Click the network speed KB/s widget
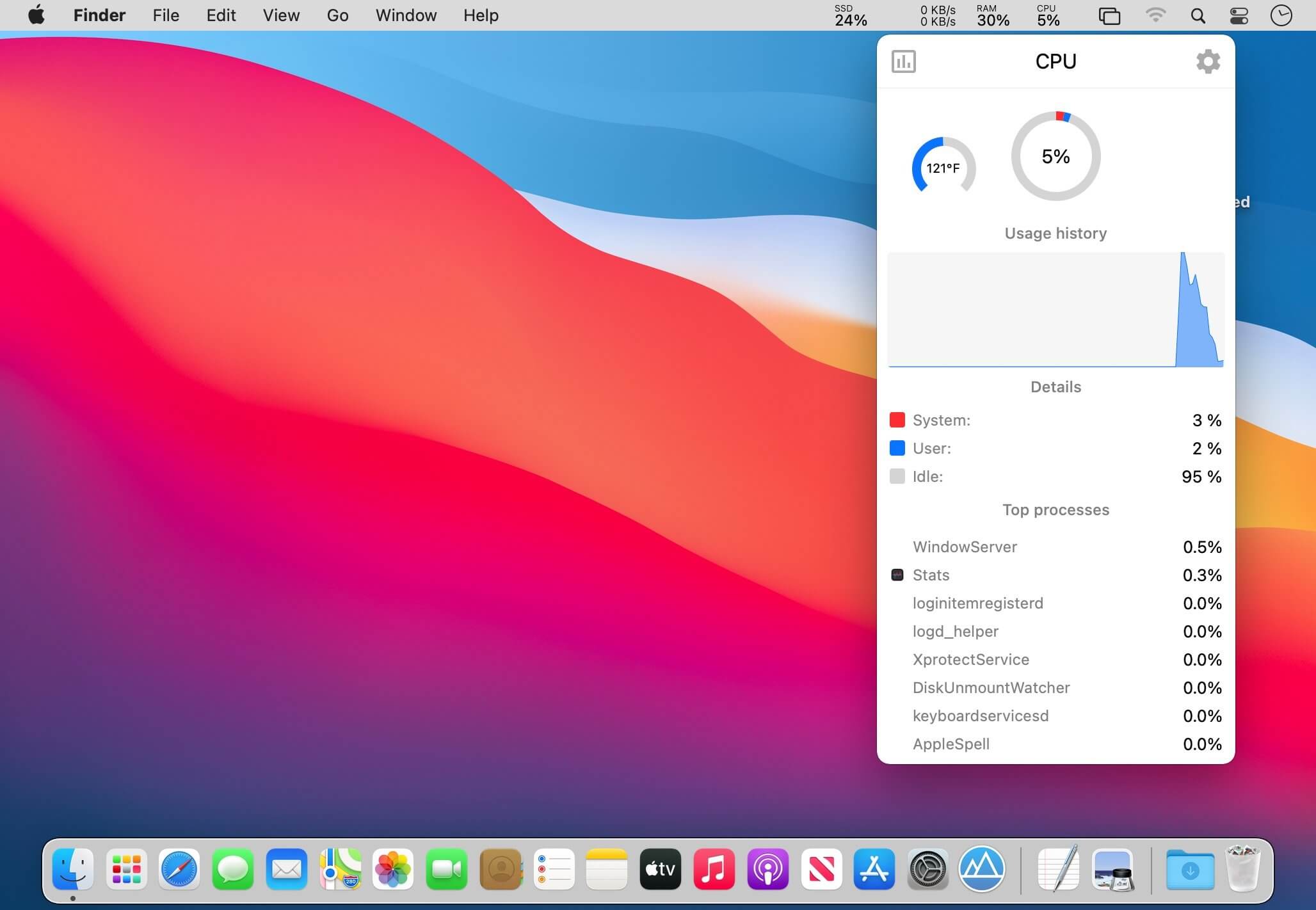Image resolution: width=1316 pixels, height=910 pixels. tap(937, 15)
